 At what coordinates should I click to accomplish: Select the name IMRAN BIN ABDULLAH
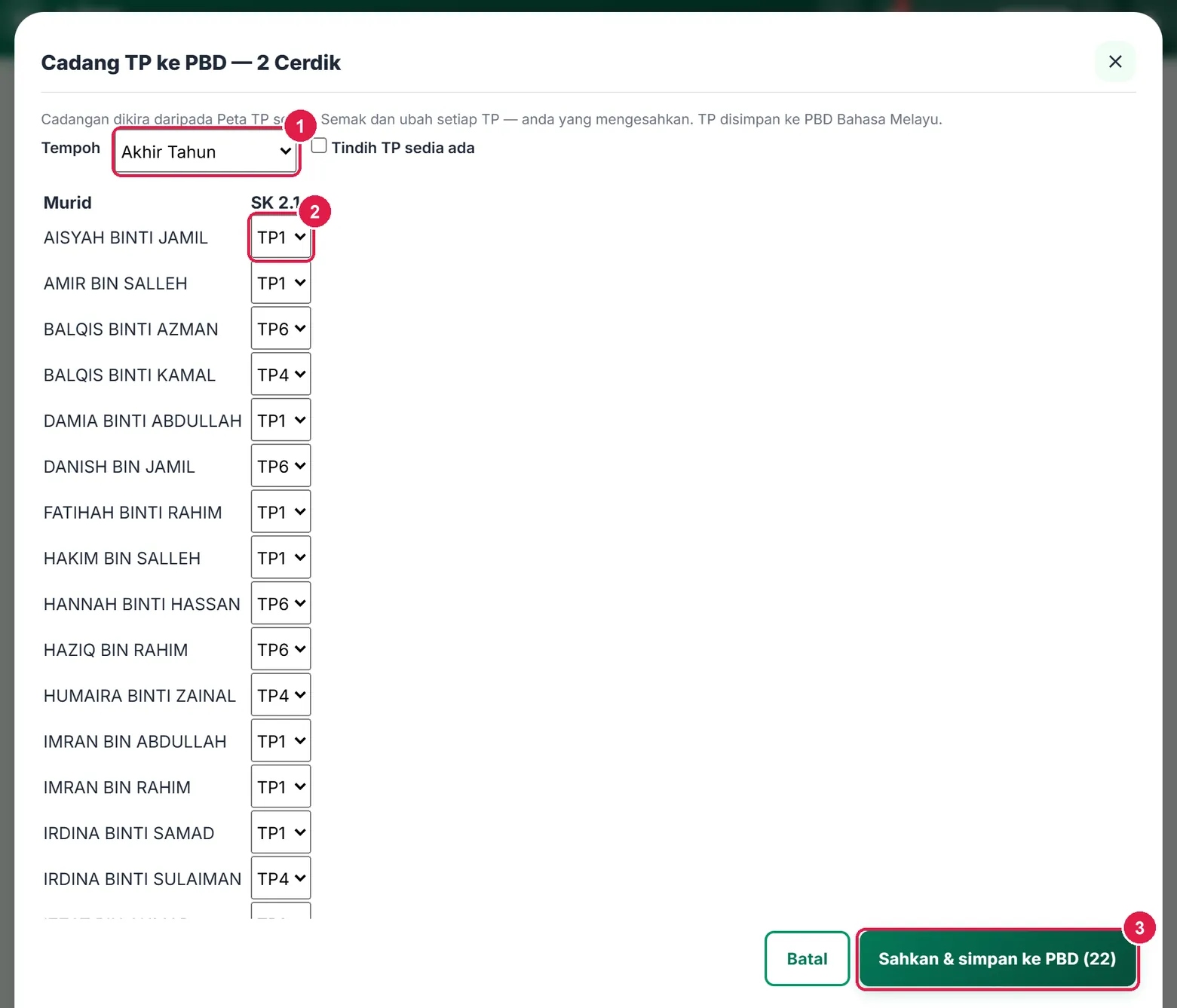135,742
